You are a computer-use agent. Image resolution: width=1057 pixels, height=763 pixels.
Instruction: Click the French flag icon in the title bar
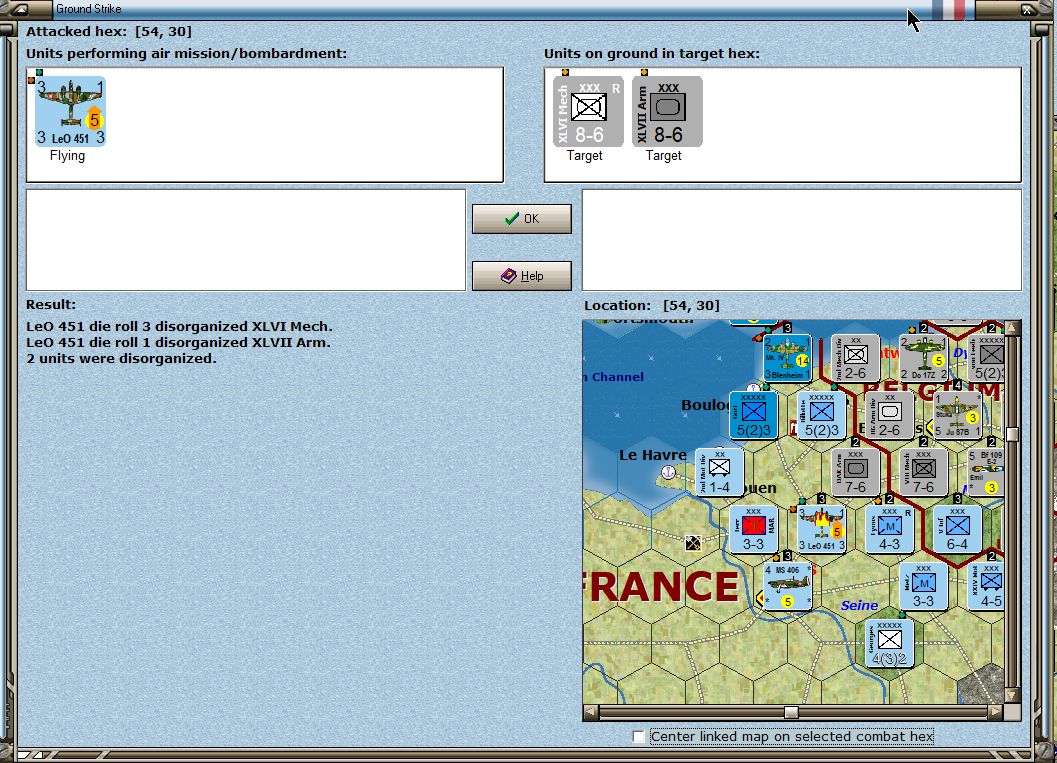(948, 9)
